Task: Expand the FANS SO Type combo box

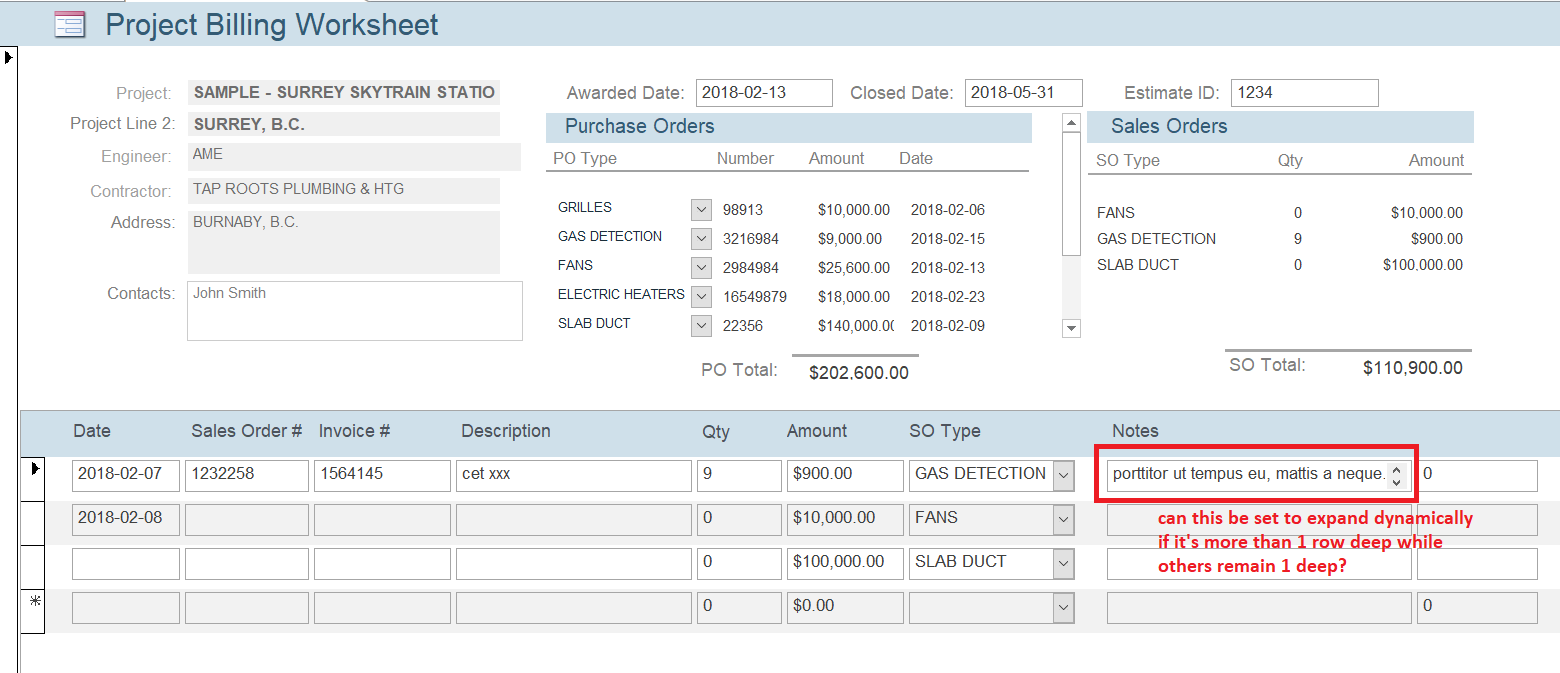Action: coord(1063,519)
